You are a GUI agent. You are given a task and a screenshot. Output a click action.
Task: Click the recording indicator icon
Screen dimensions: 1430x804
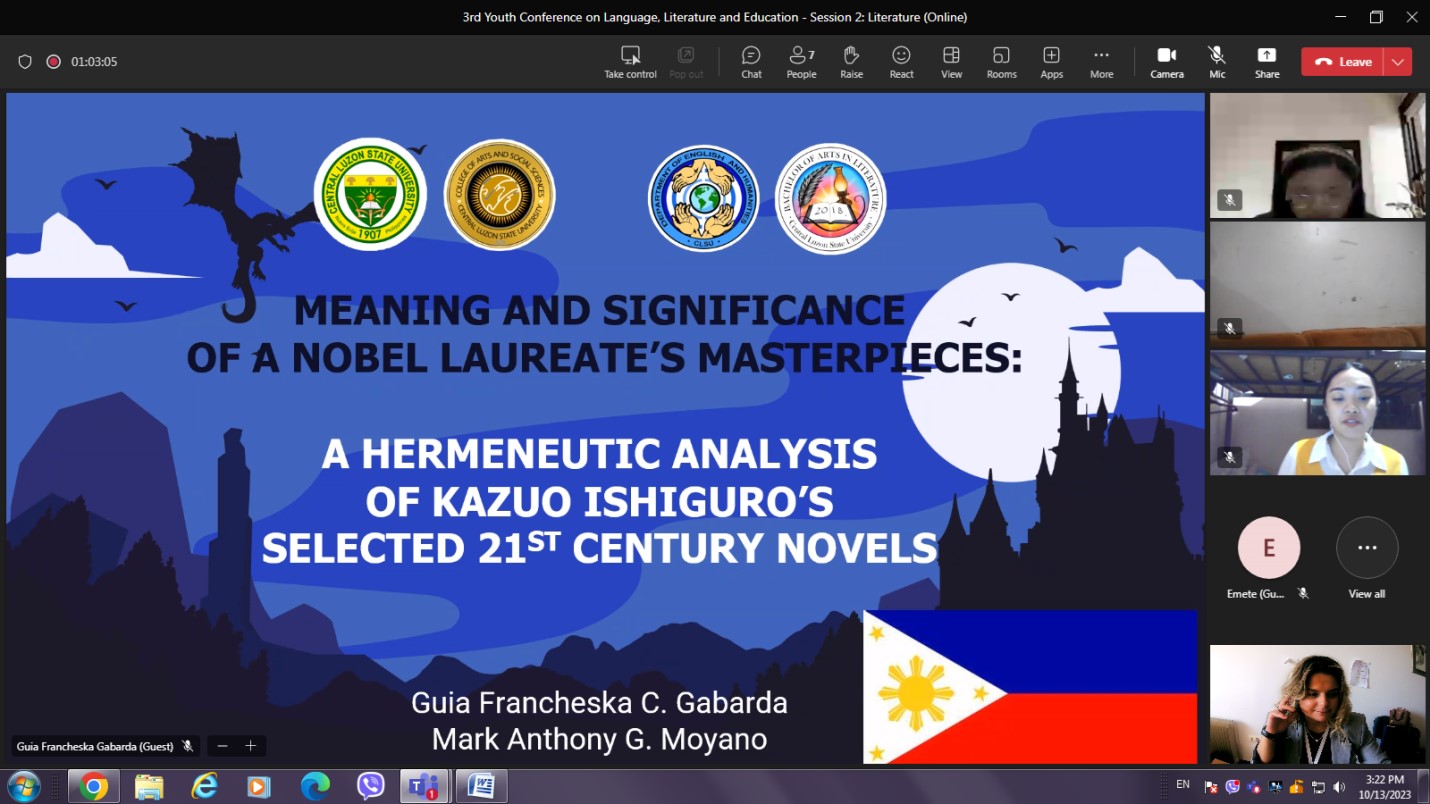[54, 62]
